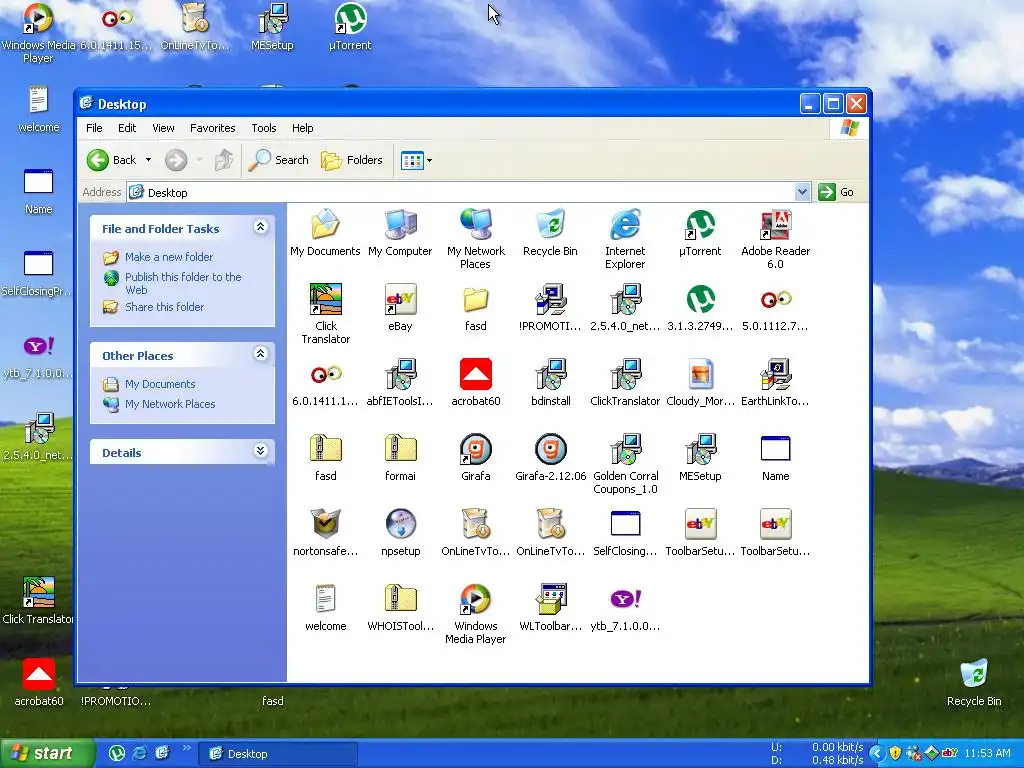Open My Network Places link in Other Places
This screenshot has width=1024, height=768.
pyautogui.click(x=170, y=404)
